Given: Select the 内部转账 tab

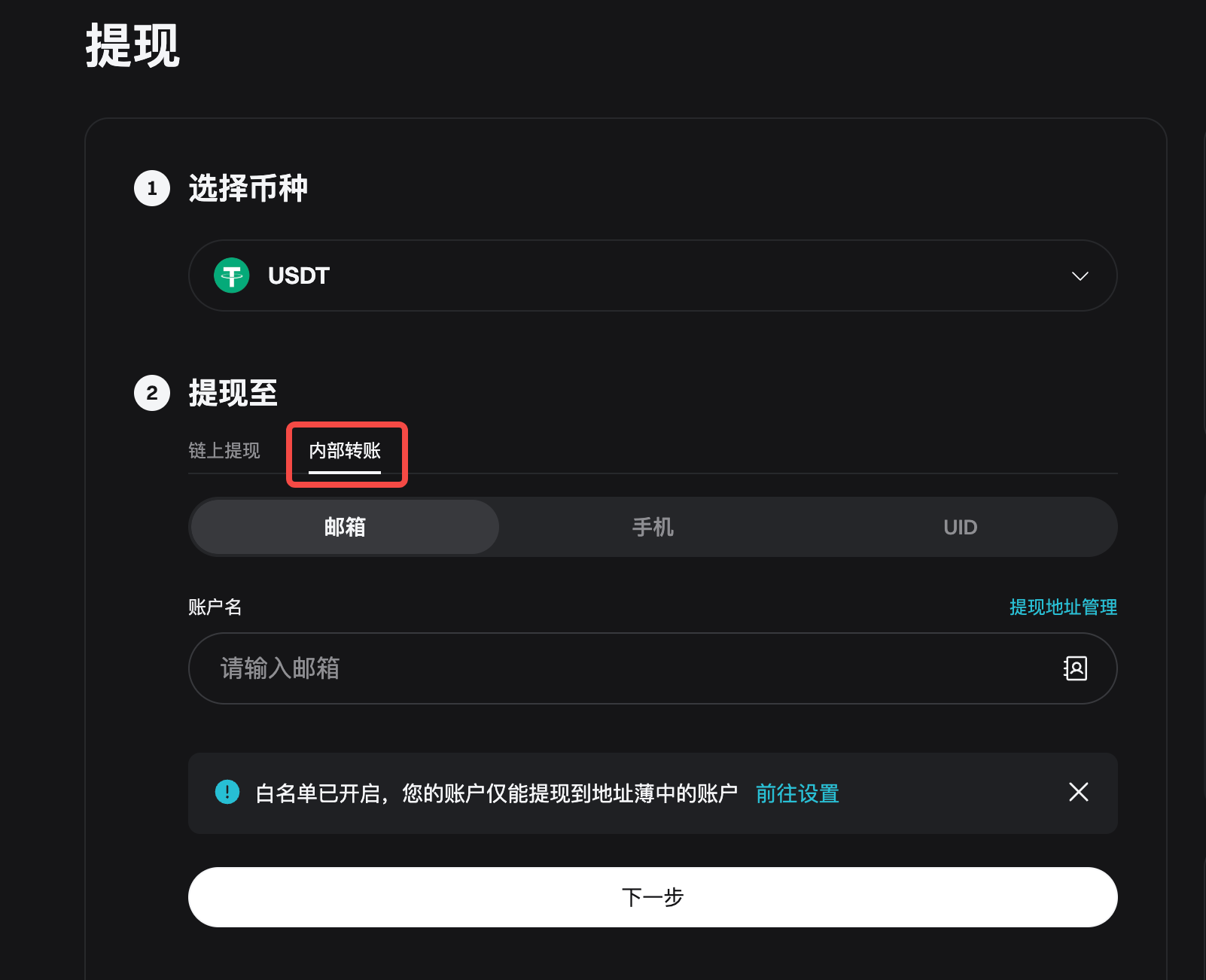Looking at the screenshot, I should 346,452.
